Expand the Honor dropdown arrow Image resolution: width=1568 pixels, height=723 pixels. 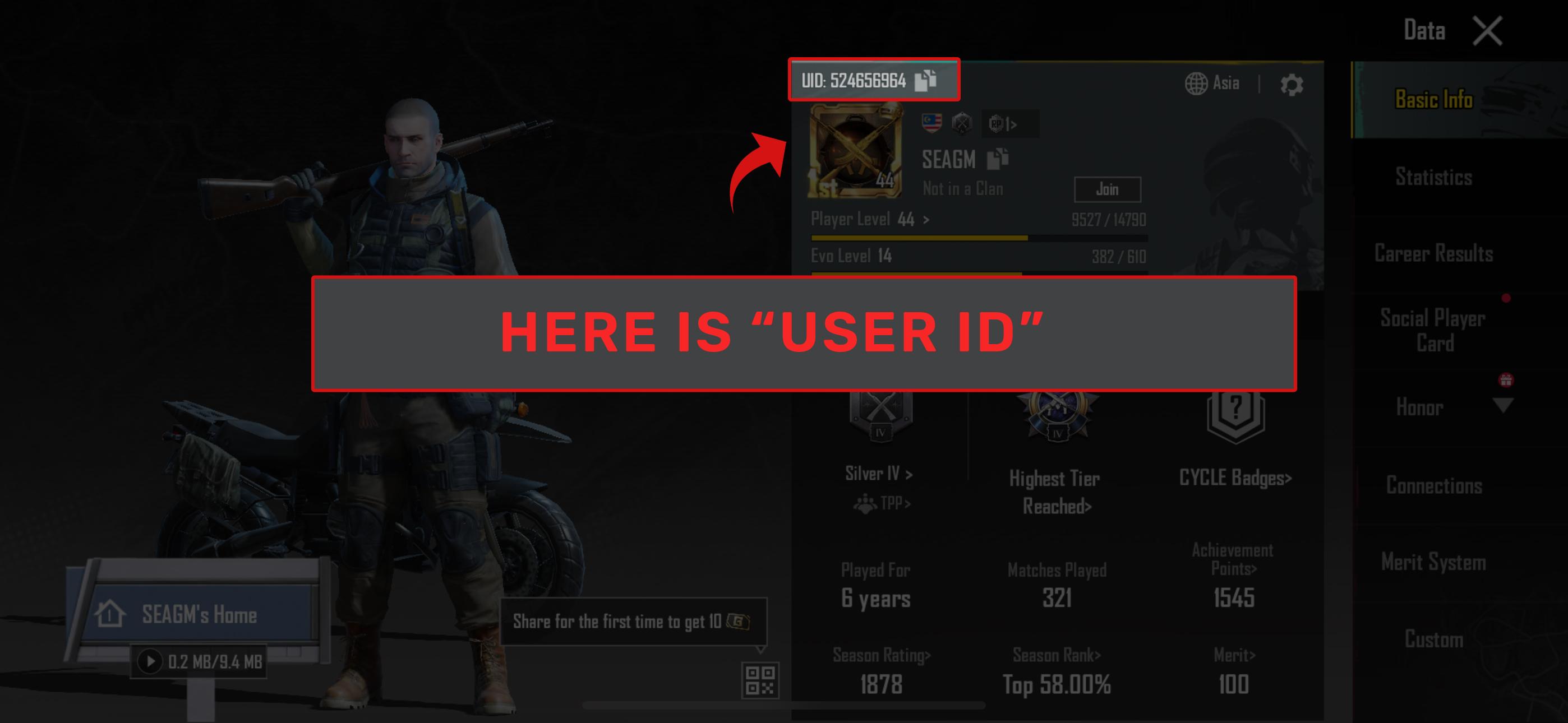(x=1503, y=406)
